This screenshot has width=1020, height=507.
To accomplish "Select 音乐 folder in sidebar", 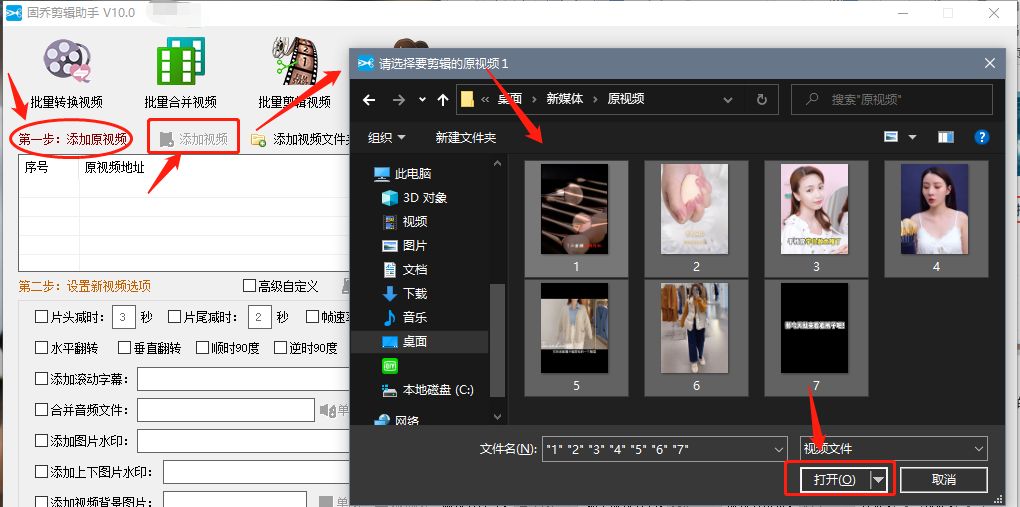I will [404, 318].
